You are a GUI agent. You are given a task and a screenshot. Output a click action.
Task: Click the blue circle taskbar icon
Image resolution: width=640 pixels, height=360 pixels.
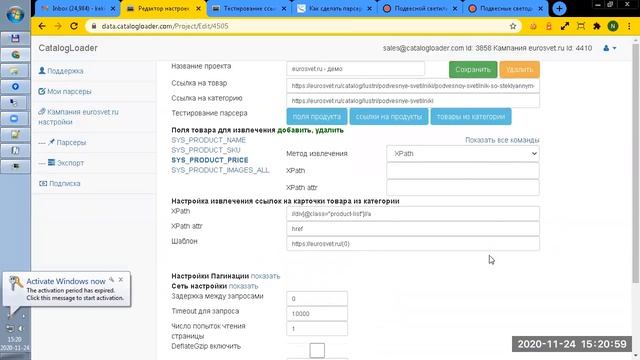[x=15, y=87]
